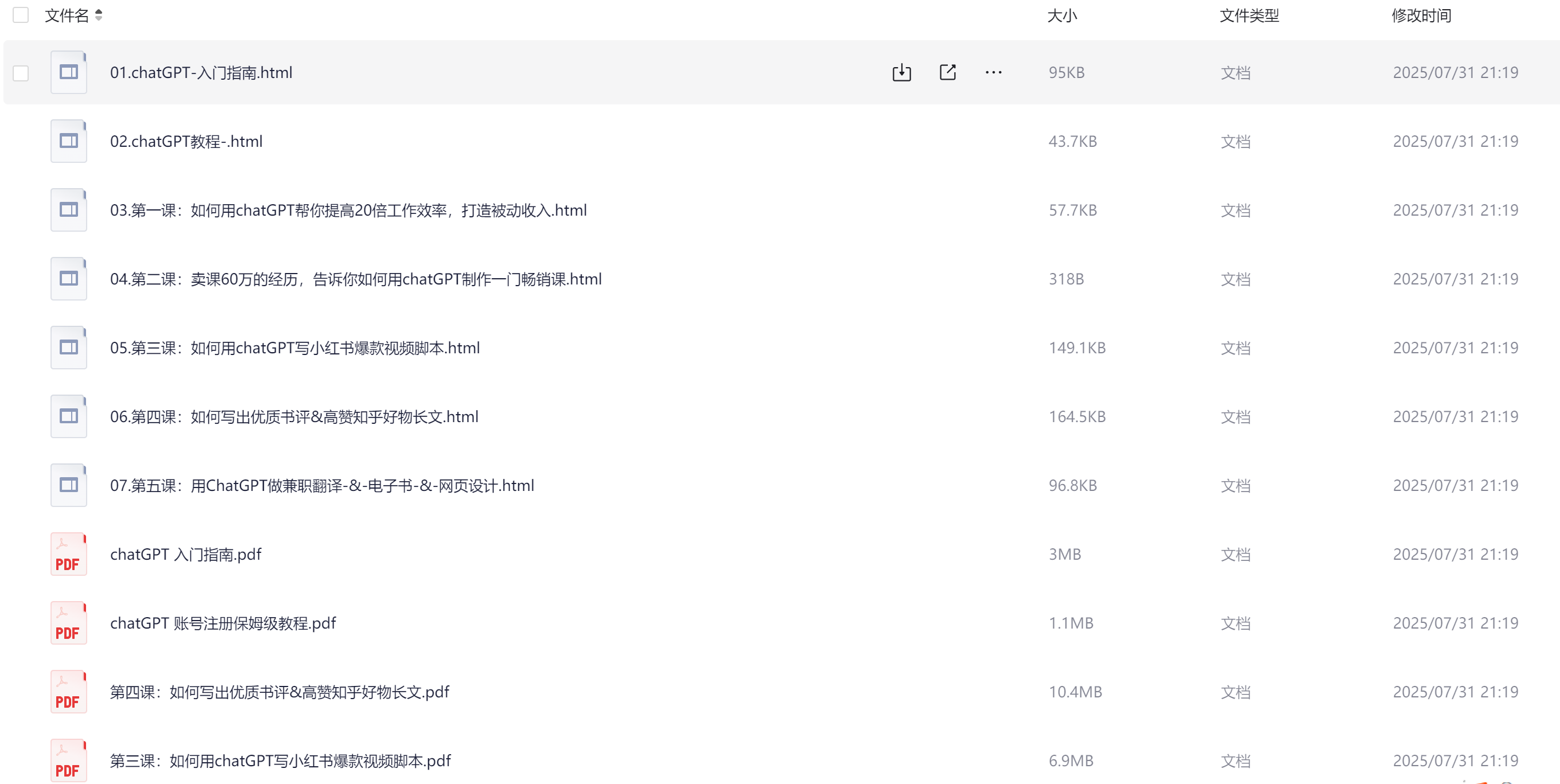Click the 96.8KB size cell
This screenshot has height=784, width=1560.
coord(1072,486)
